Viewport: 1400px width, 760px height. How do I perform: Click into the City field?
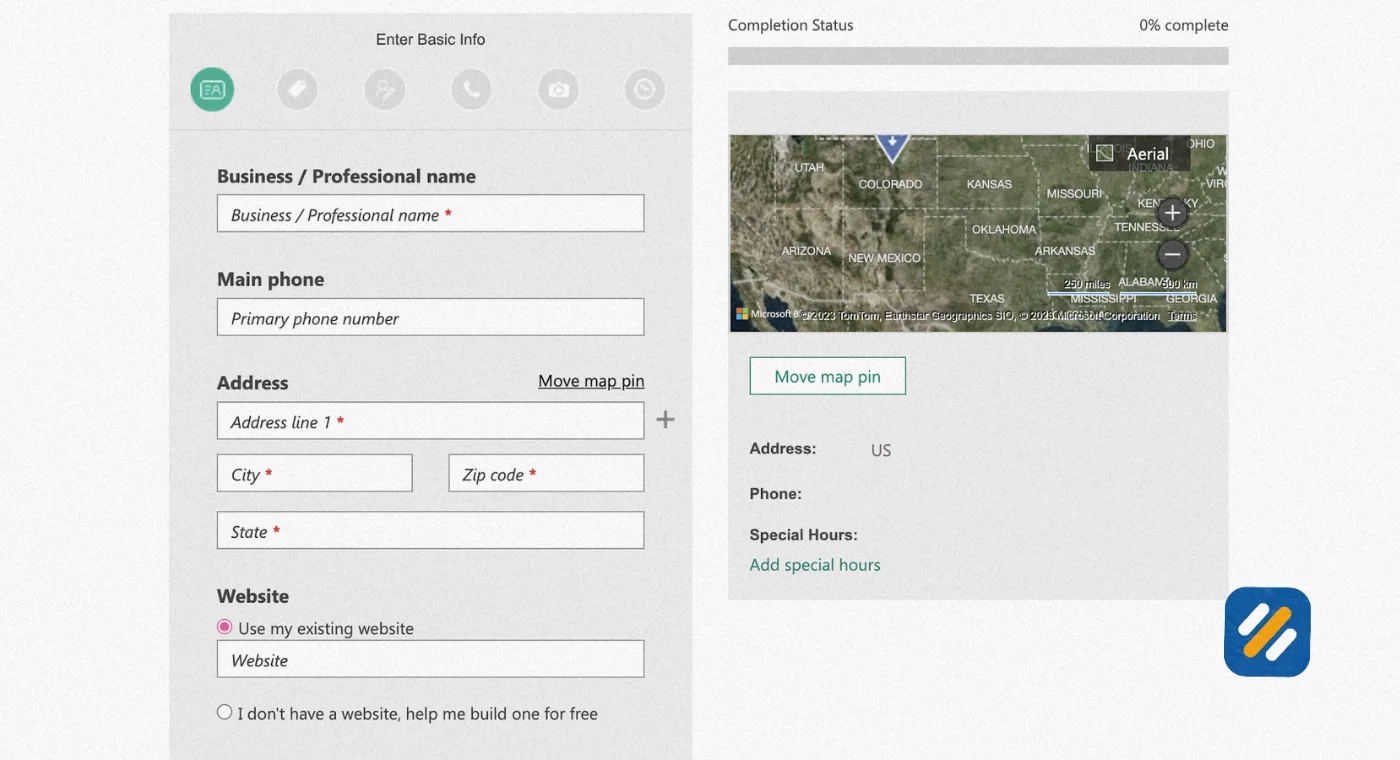tap(314, 473)
